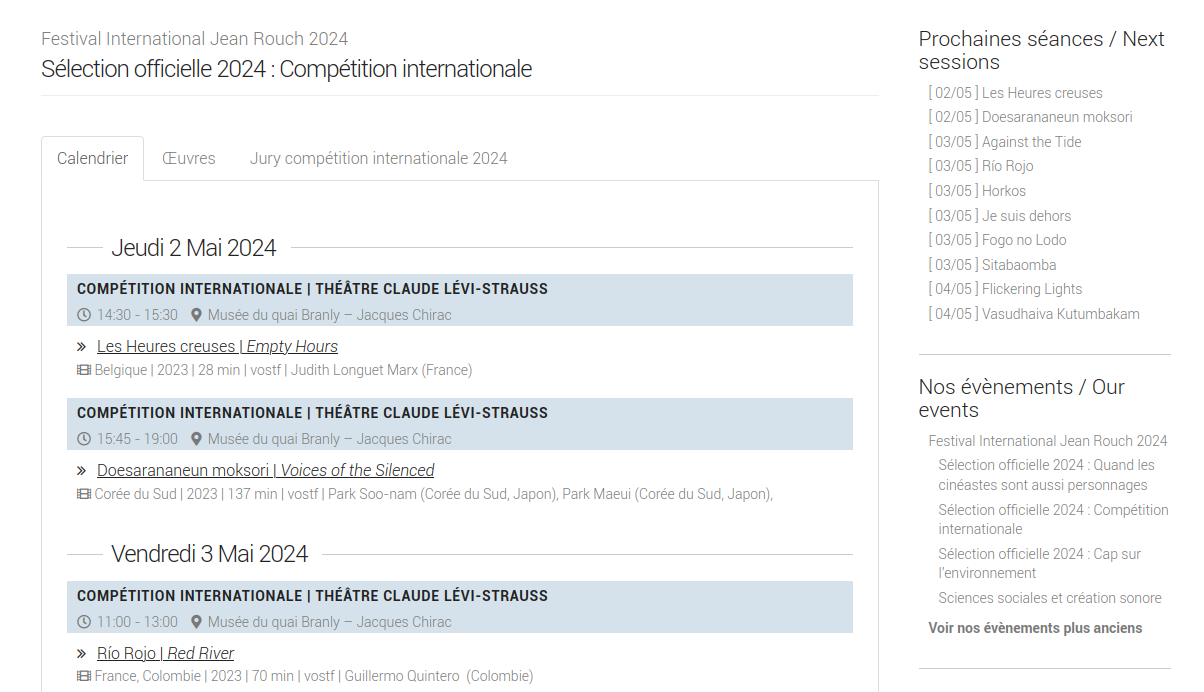
Task: Open Against the Tide in next sessions
Action: pos(1005,142)
